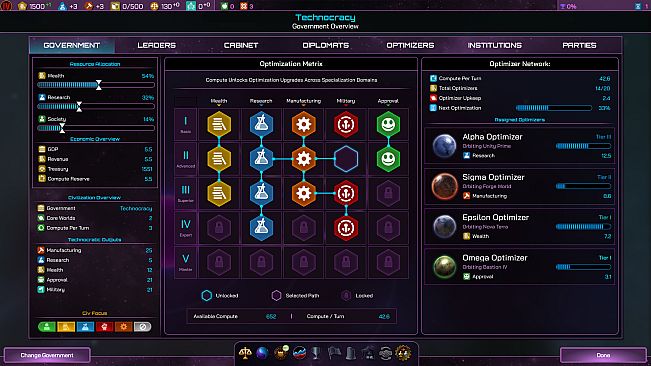The height and width of the screenshot is (366, 651).
Task: Open the blue planet icon in bottom toolbar
Action: pyautogui.click(x=262, y=353)
